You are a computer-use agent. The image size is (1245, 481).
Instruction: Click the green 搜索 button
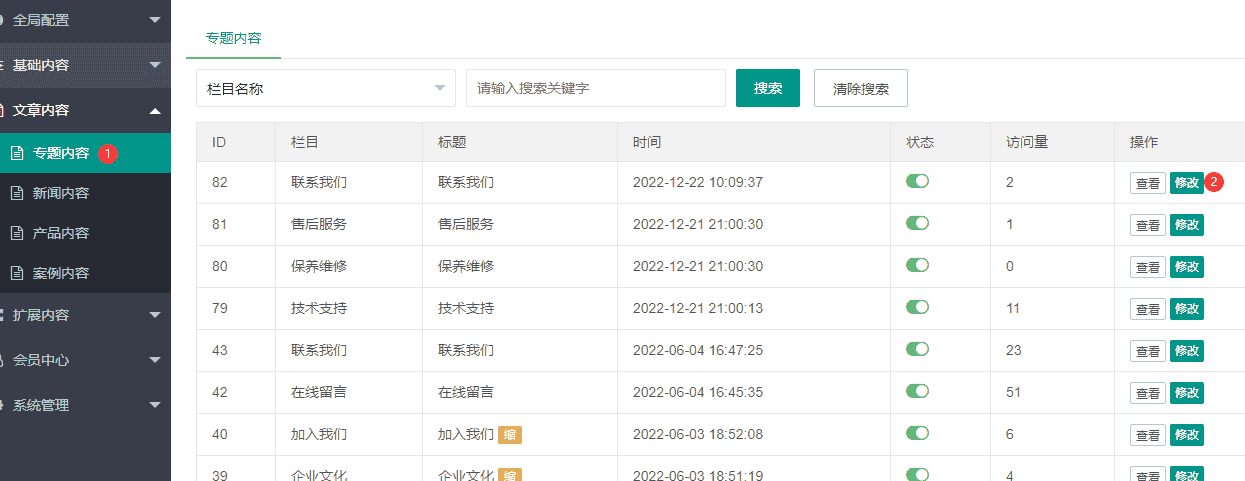(x=768, y=88)
